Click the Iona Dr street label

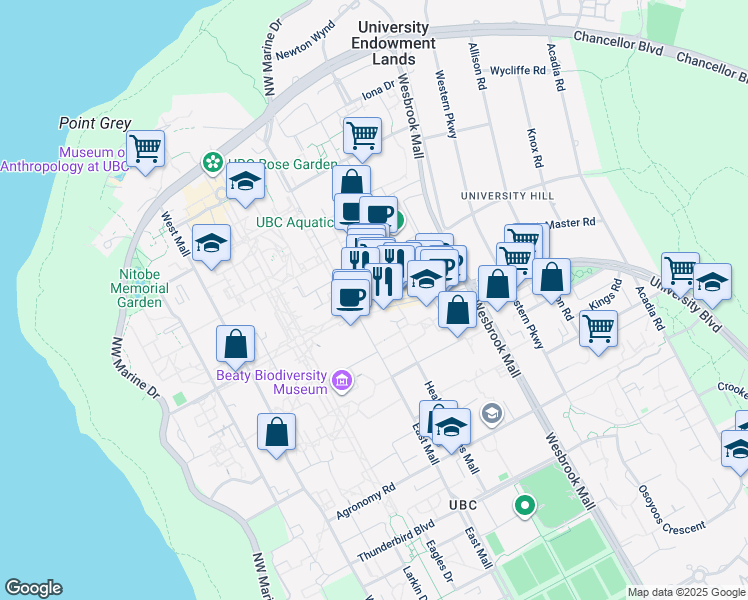point(378,90)
